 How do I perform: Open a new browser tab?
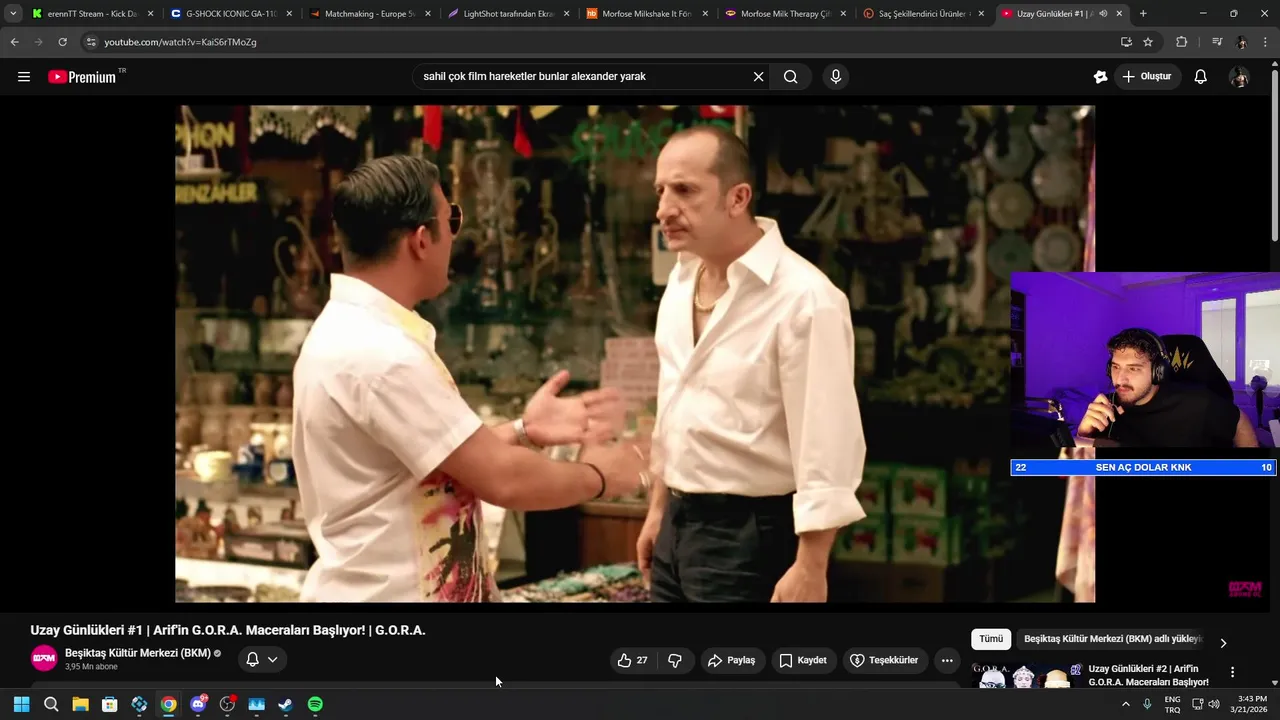coord(1143,14)
